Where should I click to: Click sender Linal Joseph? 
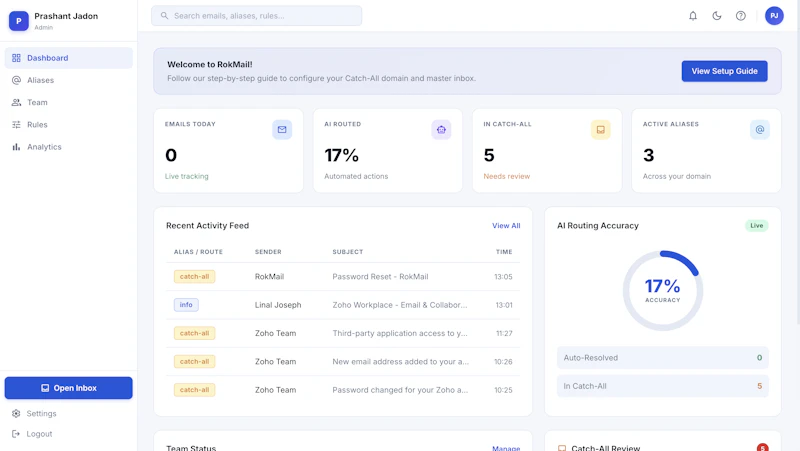click(x=278, y=305)
